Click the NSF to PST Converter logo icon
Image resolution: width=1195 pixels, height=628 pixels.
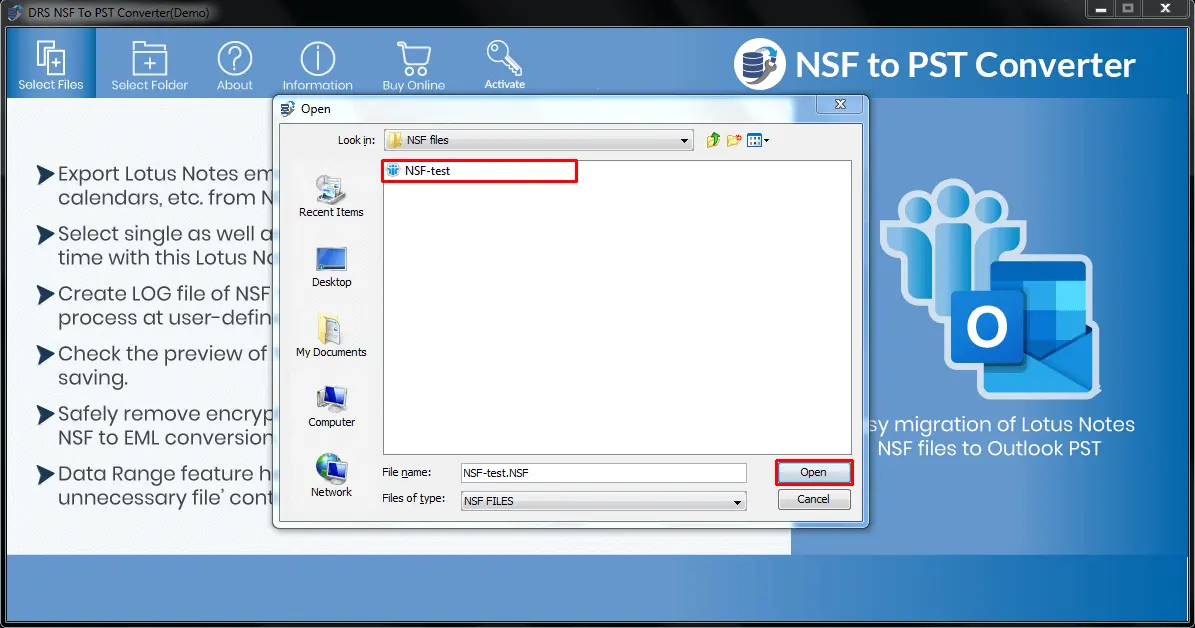(x=759, y=64)
